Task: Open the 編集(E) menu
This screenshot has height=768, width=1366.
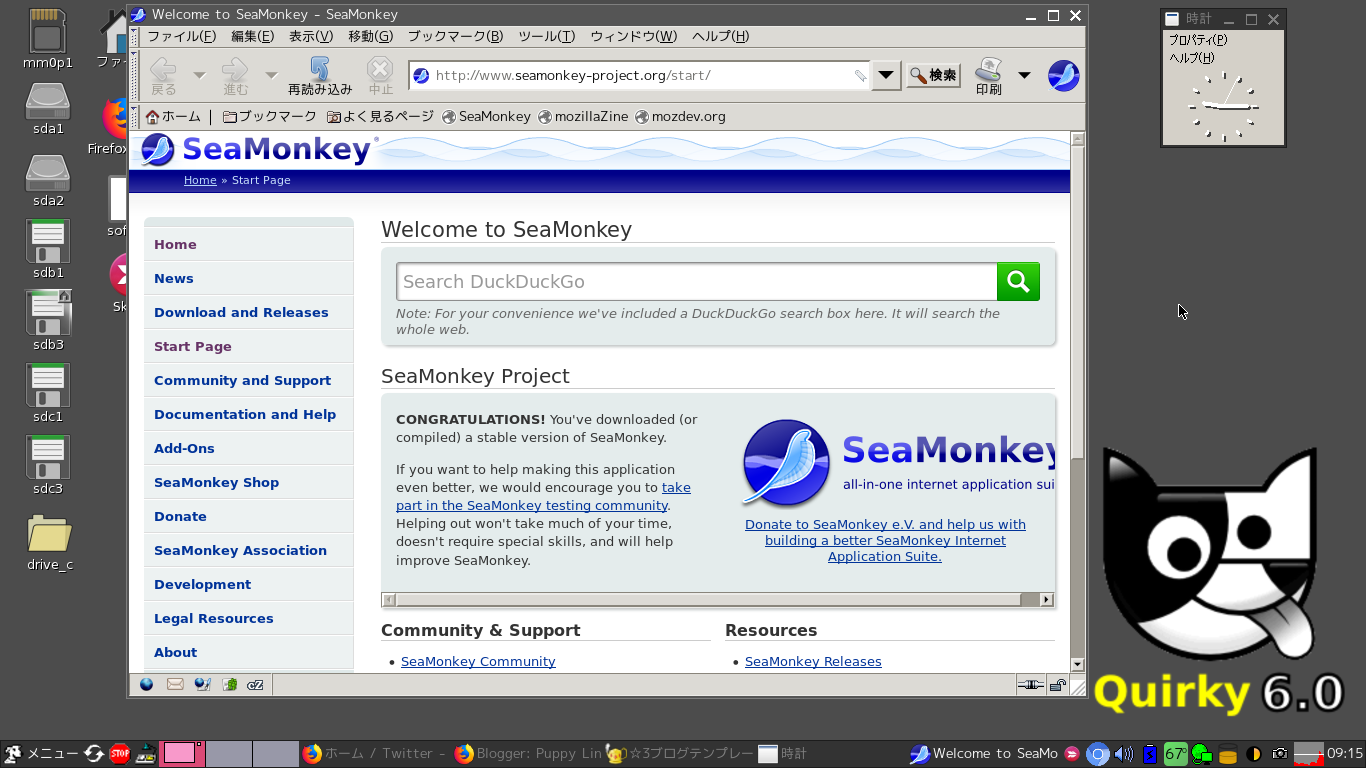Action: [x=252, y=36]
